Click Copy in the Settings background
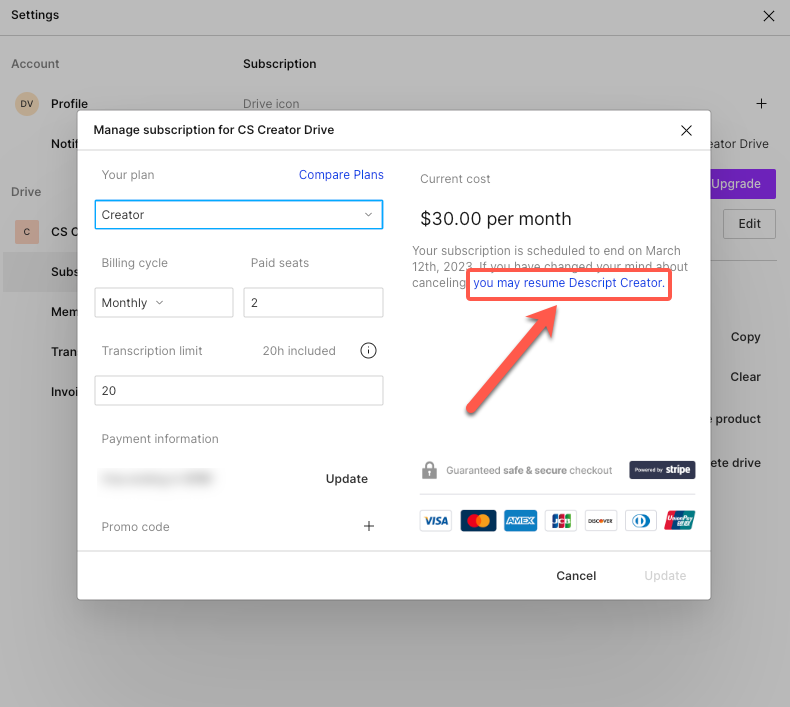This screenshot has height=707, width=790. pos(745,337)
